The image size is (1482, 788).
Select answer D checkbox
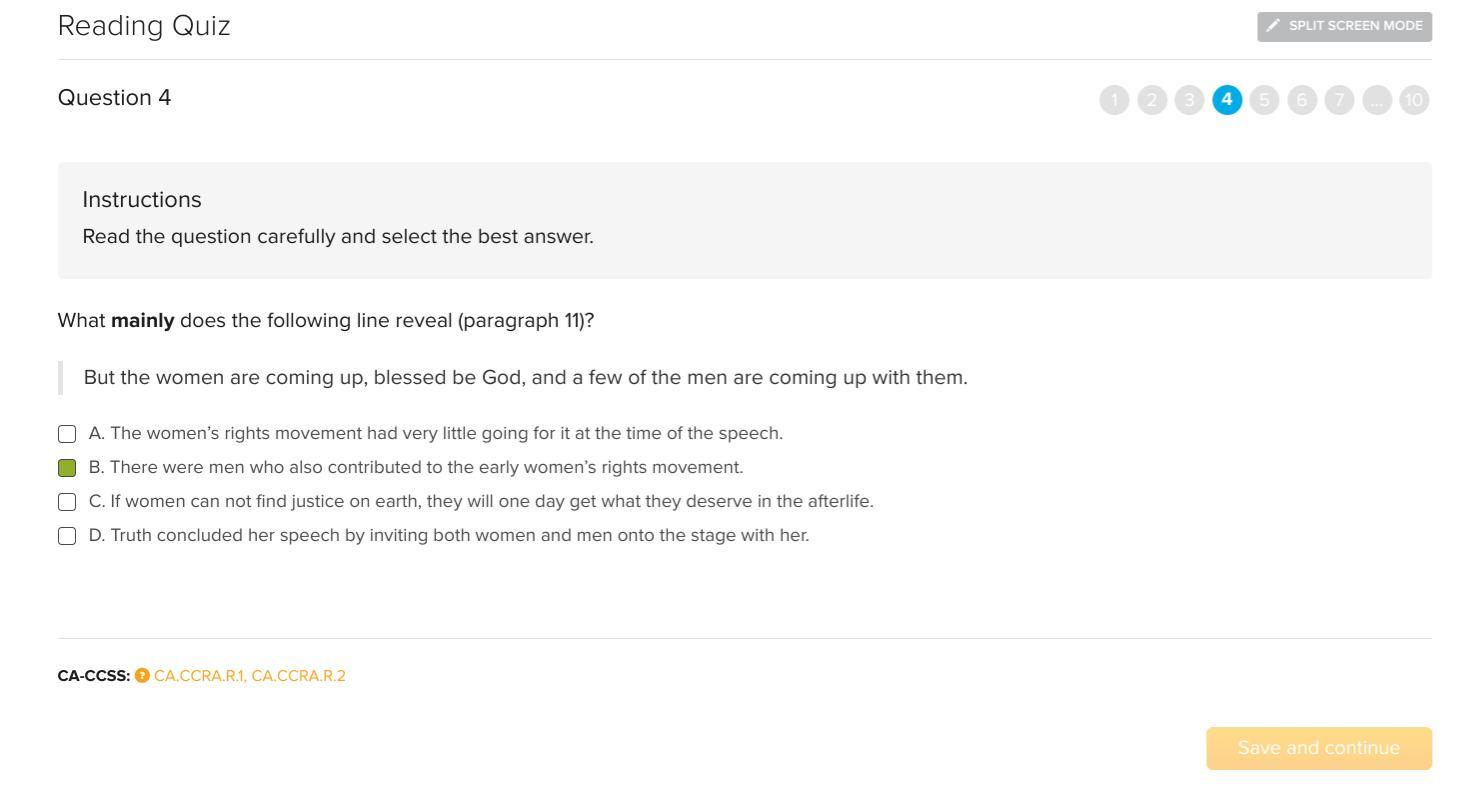[67, 536]
